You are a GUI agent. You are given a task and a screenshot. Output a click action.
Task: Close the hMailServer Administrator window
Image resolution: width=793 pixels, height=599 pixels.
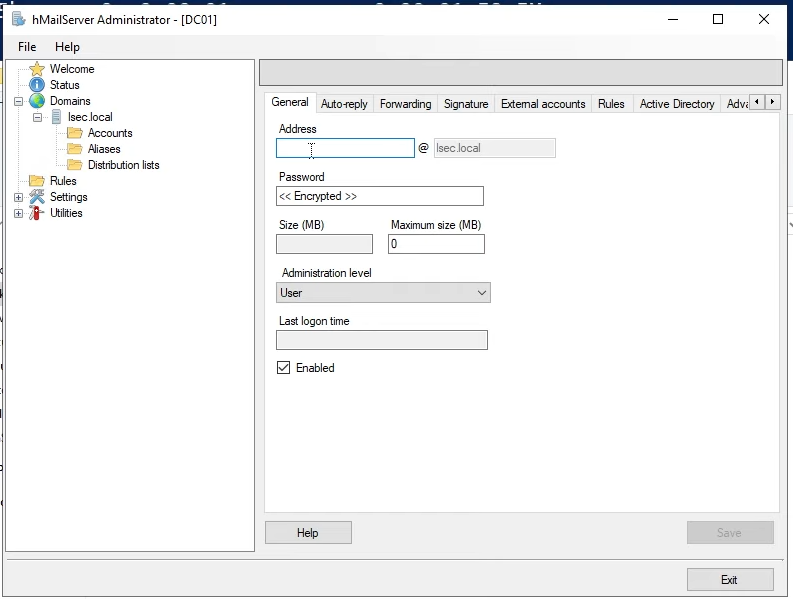(764, 19)
